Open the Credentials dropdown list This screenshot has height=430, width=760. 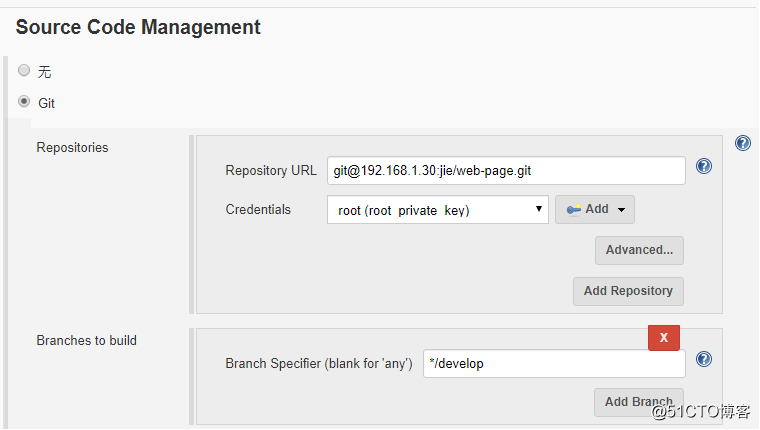click(437, 210)
